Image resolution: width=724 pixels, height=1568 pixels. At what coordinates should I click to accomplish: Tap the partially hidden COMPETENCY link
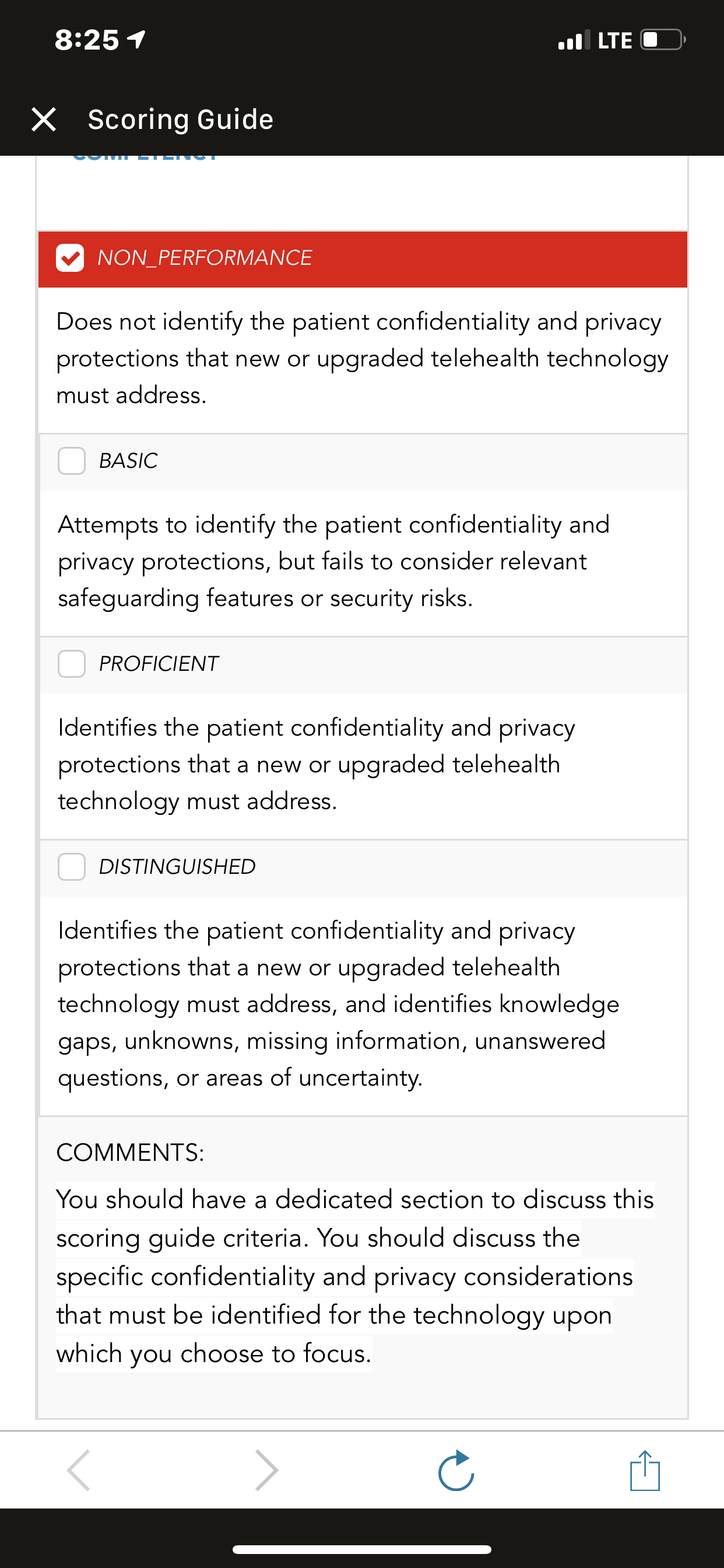pyautogui.click(x=145, y=157)
